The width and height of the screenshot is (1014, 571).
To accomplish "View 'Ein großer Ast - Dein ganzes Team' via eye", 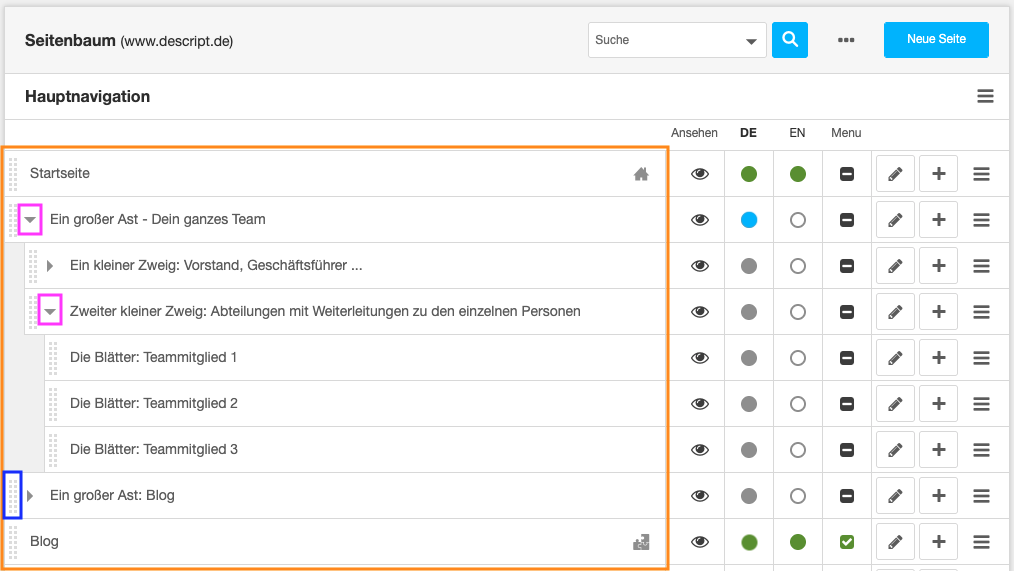I will (700, 220).
